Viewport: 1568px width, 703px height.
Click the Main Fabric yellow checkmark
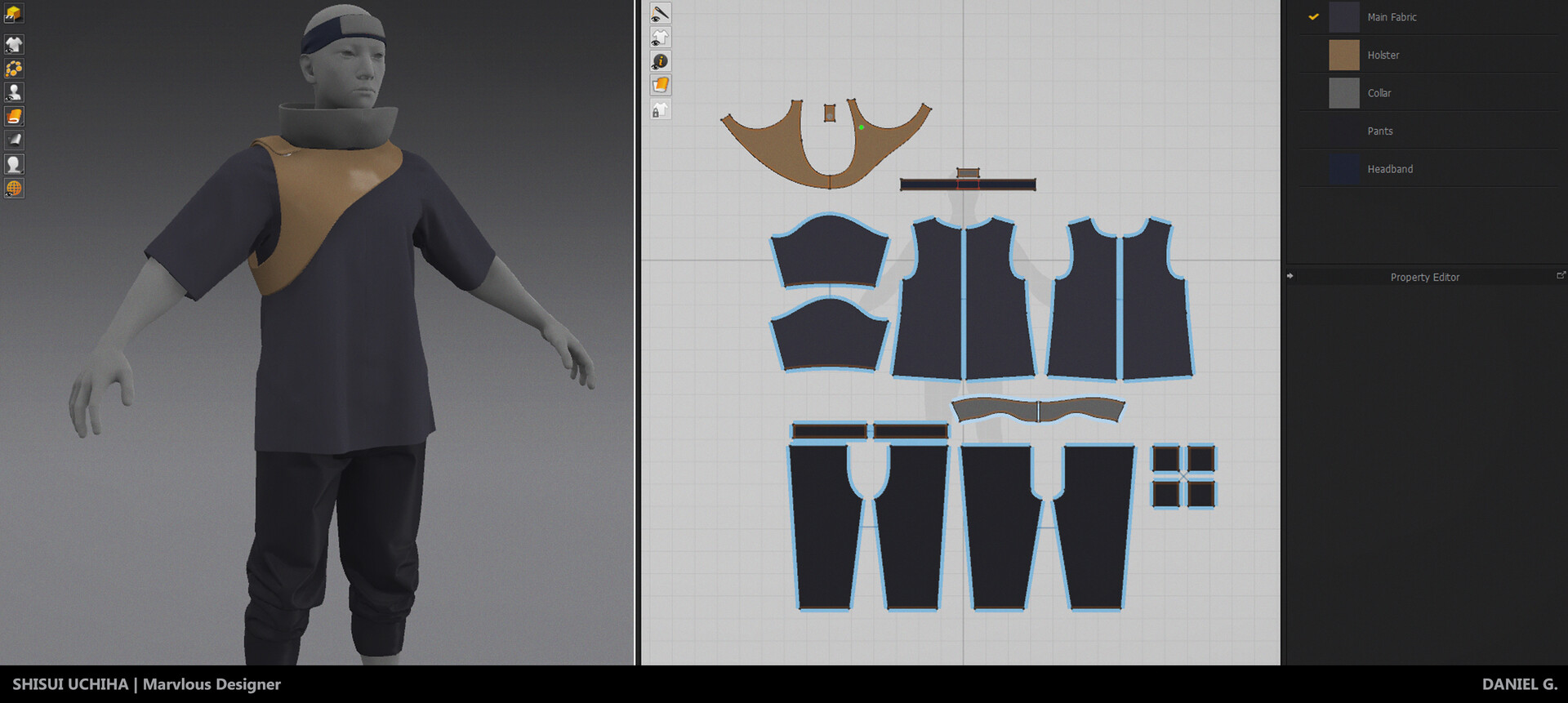point(1313,16)
